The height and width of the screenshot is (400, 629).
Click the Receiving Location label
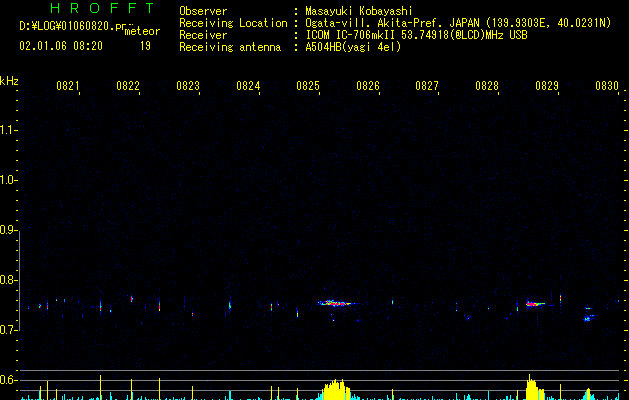click(x=233, y=23)
